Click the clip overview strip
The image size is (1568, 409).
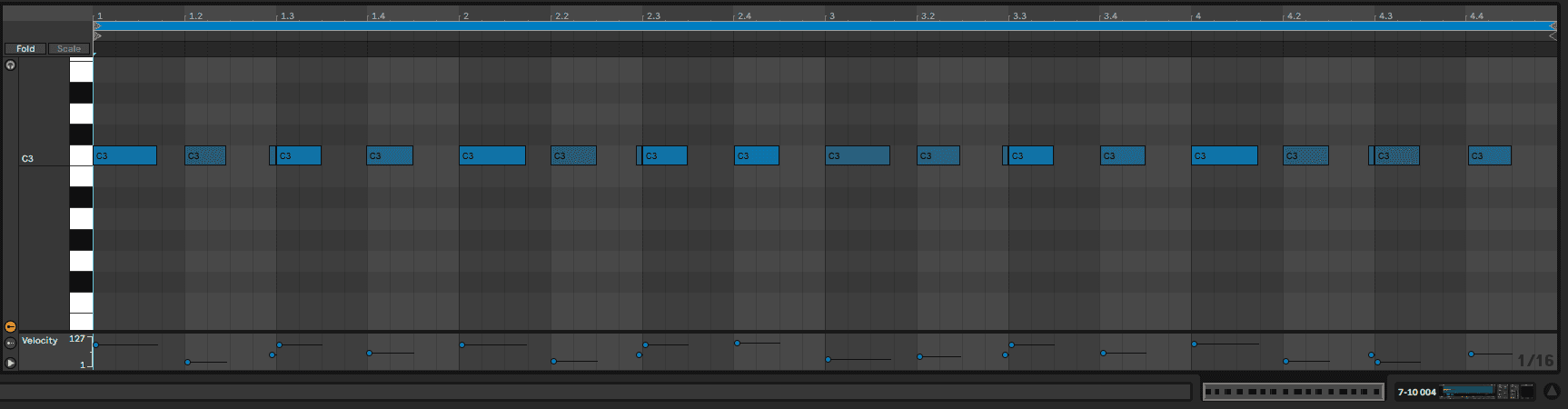click(x=1293, y=392)
